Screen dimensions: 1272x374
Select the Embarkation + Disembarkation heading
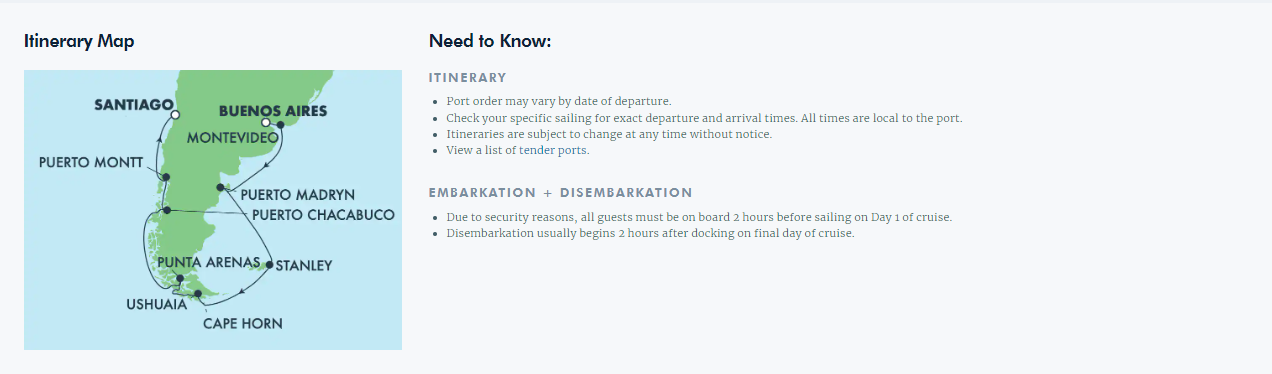561,192
